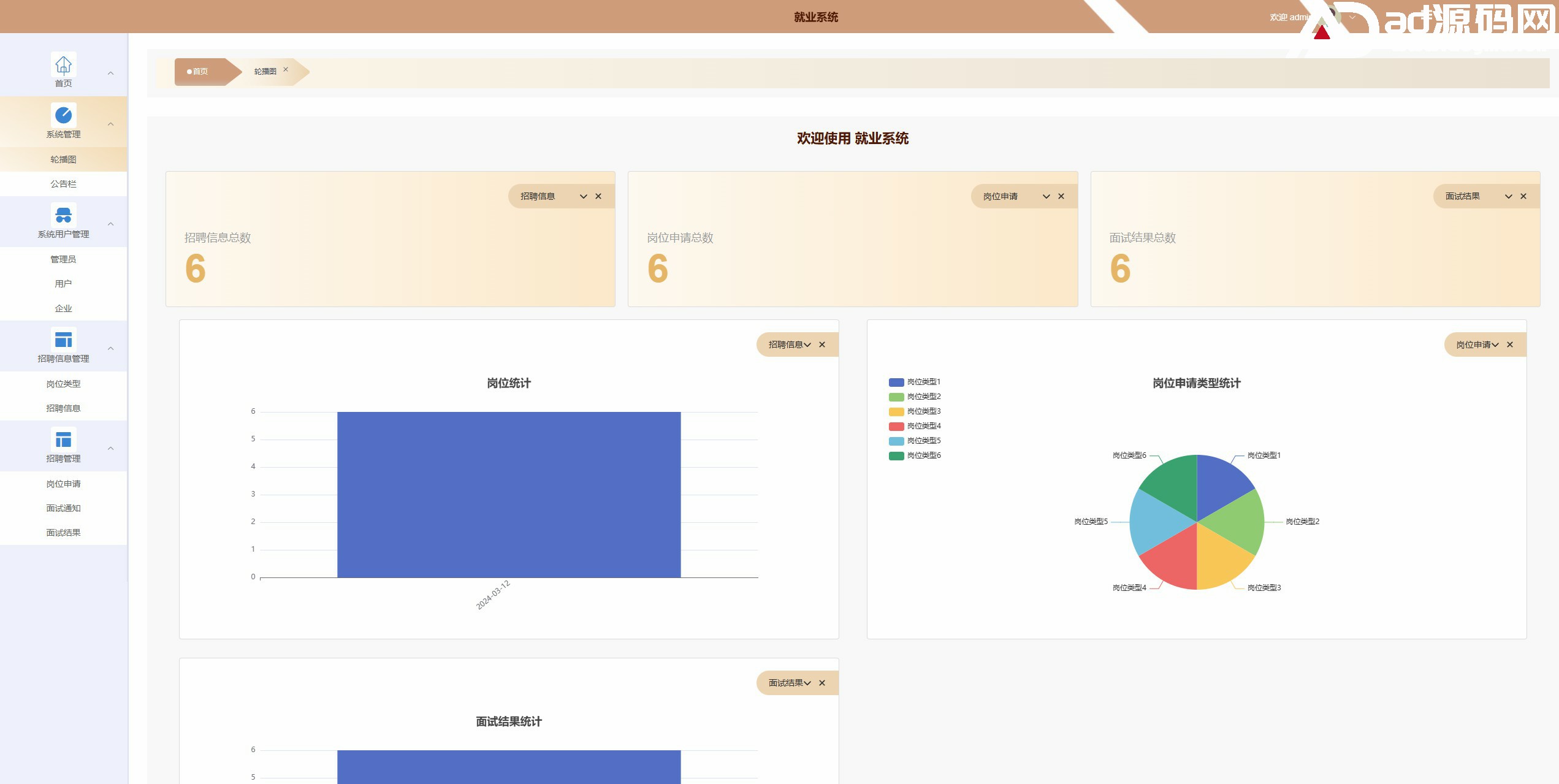Open the 岗位类型 sidebar link
The width and height of the screenshot is (1559, 784).
click(x=63, y=384)
